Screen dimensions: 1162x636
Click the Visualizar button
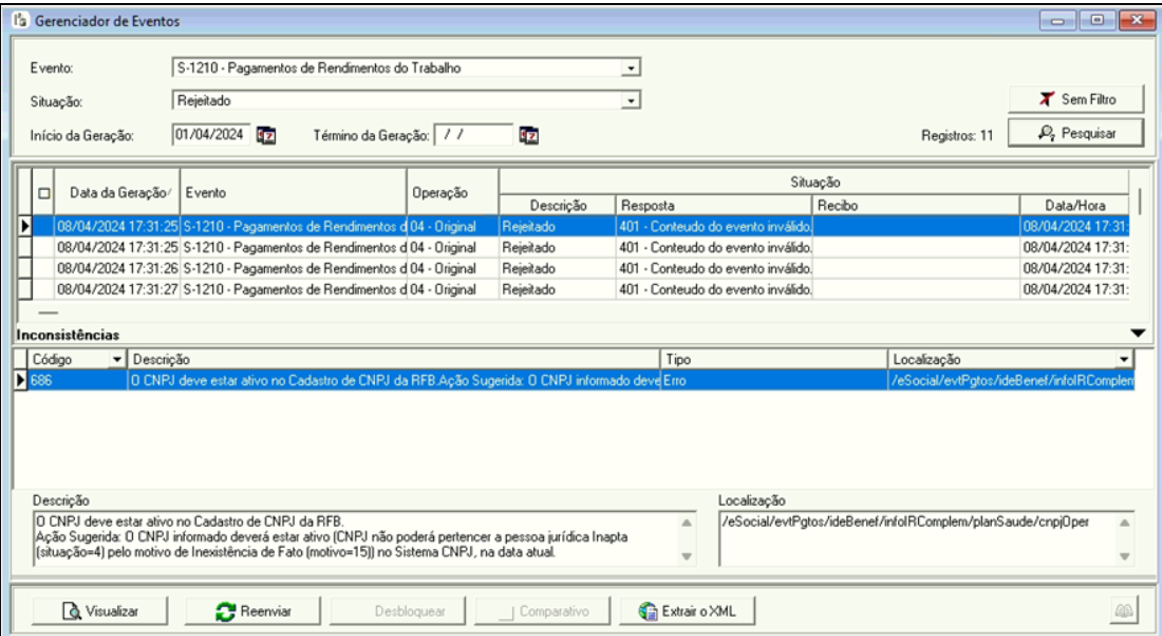click(99, 610)
